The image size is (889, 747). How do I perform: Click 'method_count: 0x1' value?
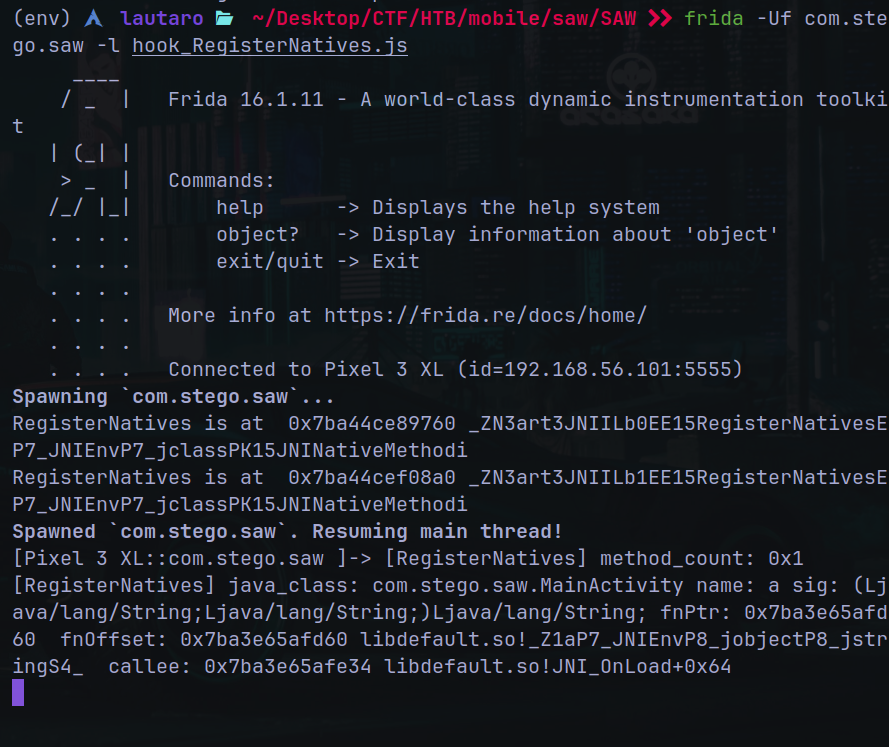click(x=702, y=559)
